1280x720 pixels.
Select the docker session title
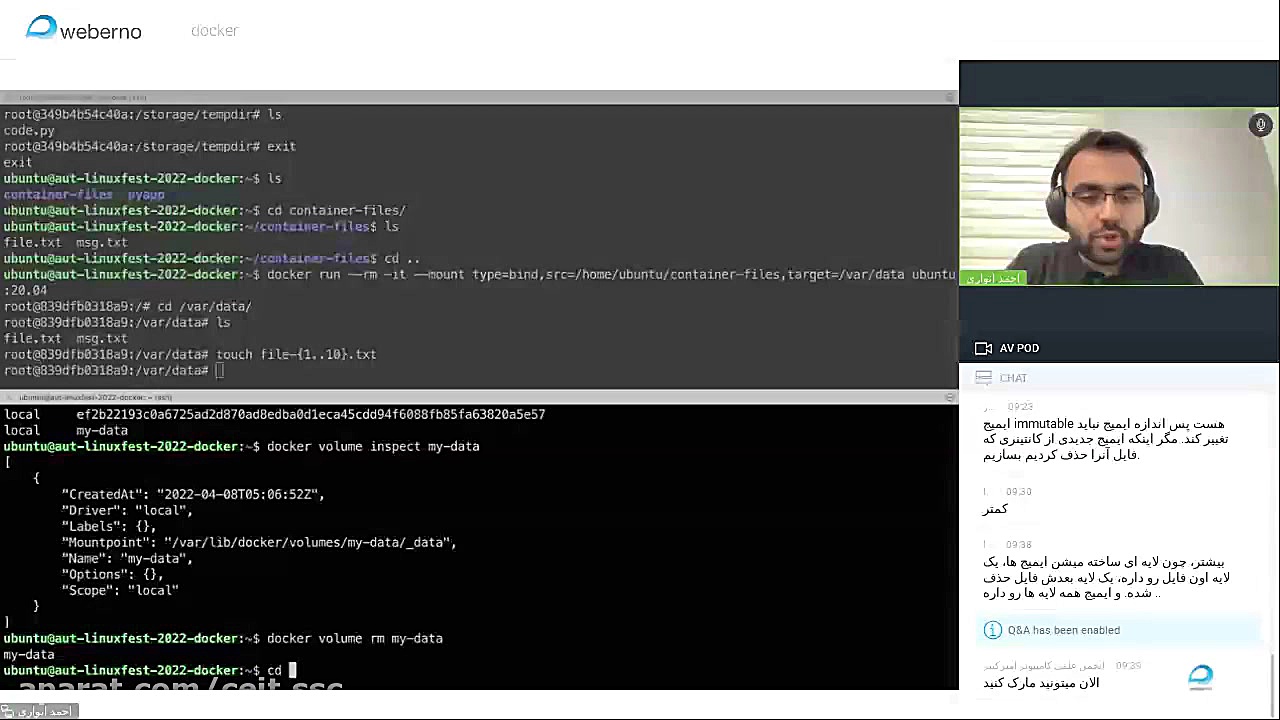click(x=214, y=30)
